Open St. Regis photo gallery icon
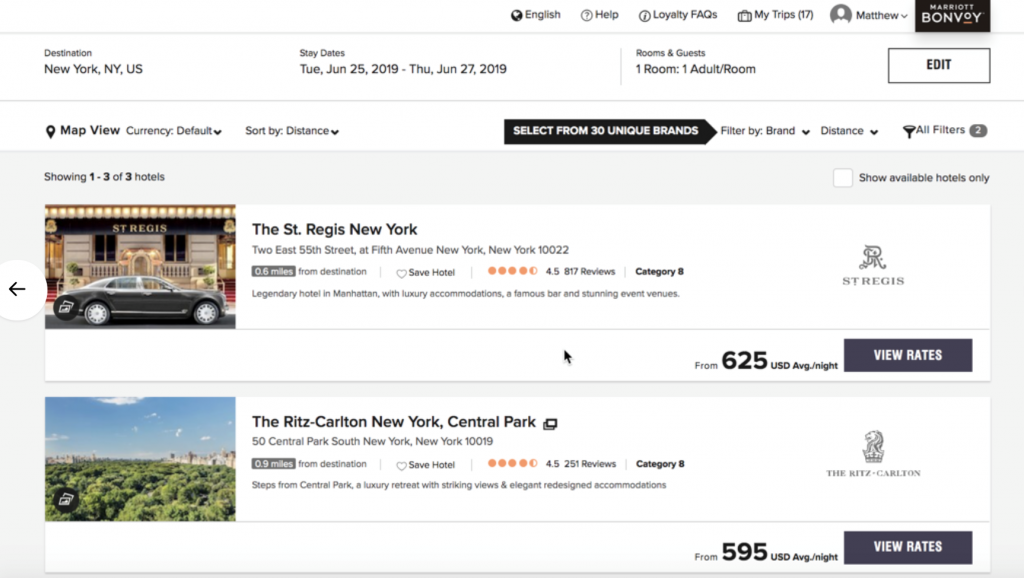This screenshot has width=1024, height=578. pyautogui.click(x=66, y=307)
